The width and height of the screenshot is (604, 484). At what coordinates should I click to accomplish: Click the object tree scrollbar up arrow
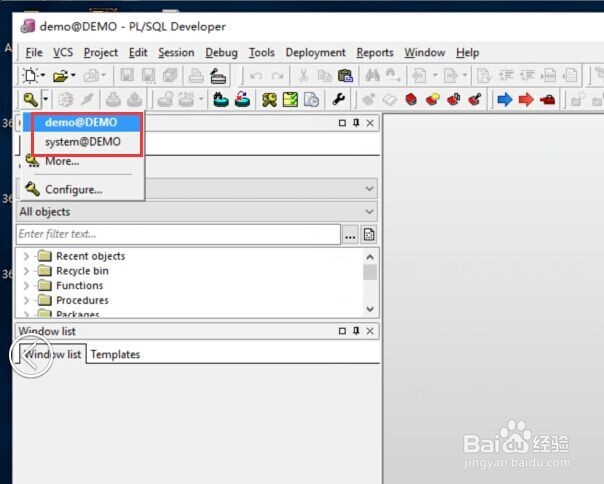pyautogui.click(x=370, y=257)
